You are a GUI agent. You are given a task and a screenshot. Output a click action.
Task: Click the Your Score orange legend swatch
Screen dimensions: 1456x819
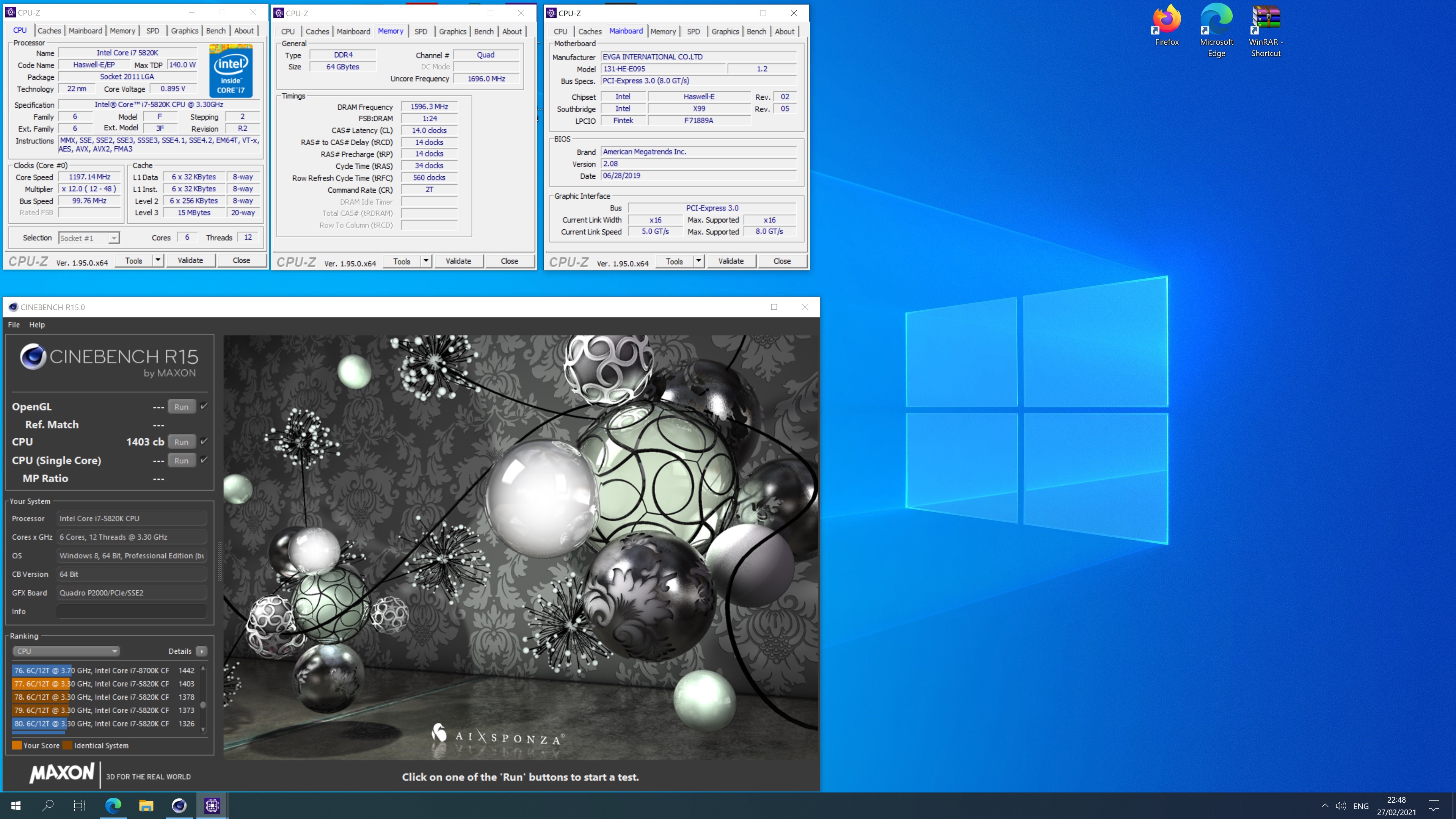[x=17, y=745]
